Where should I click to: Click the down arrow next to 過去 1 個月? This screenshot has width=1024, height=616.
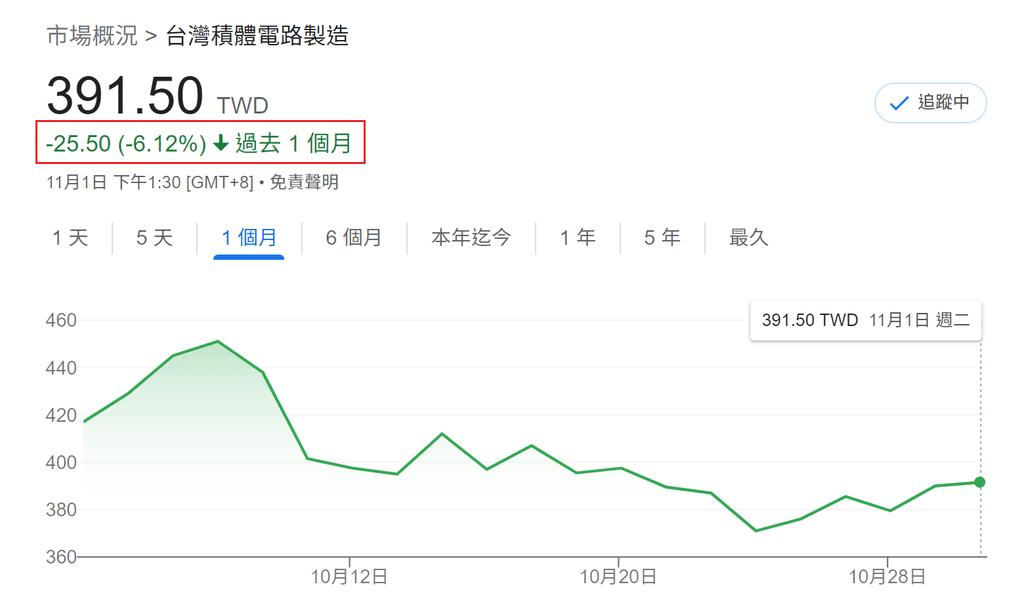click(221, 142)
